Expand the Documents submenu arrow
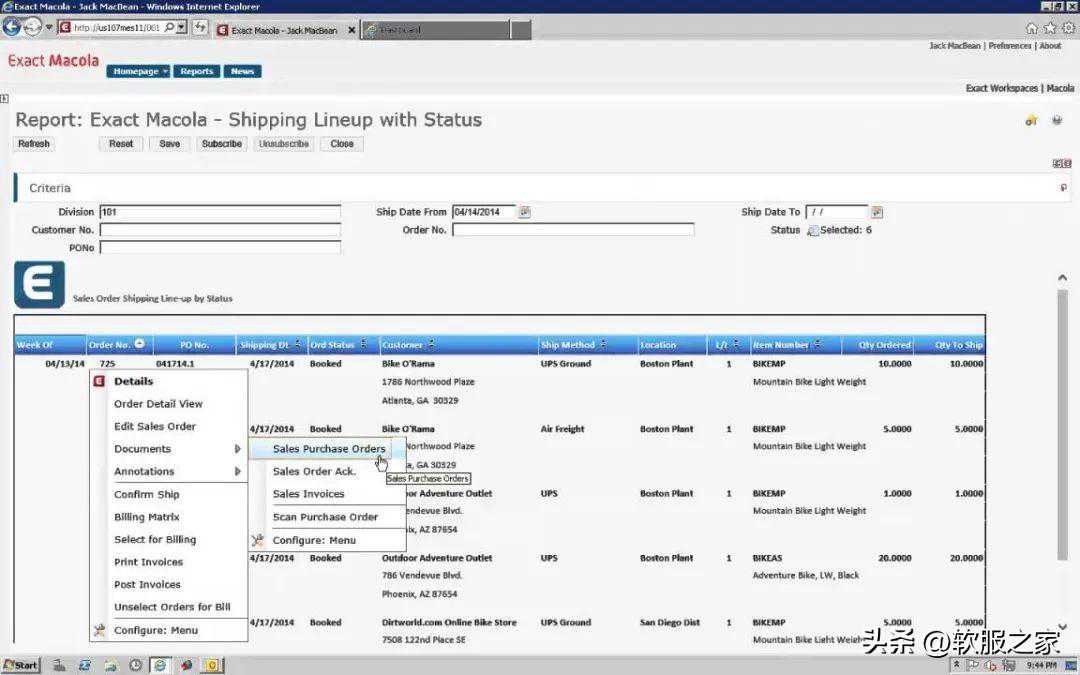This screenshot has width=1080, height=675. [x=237, y=449]
